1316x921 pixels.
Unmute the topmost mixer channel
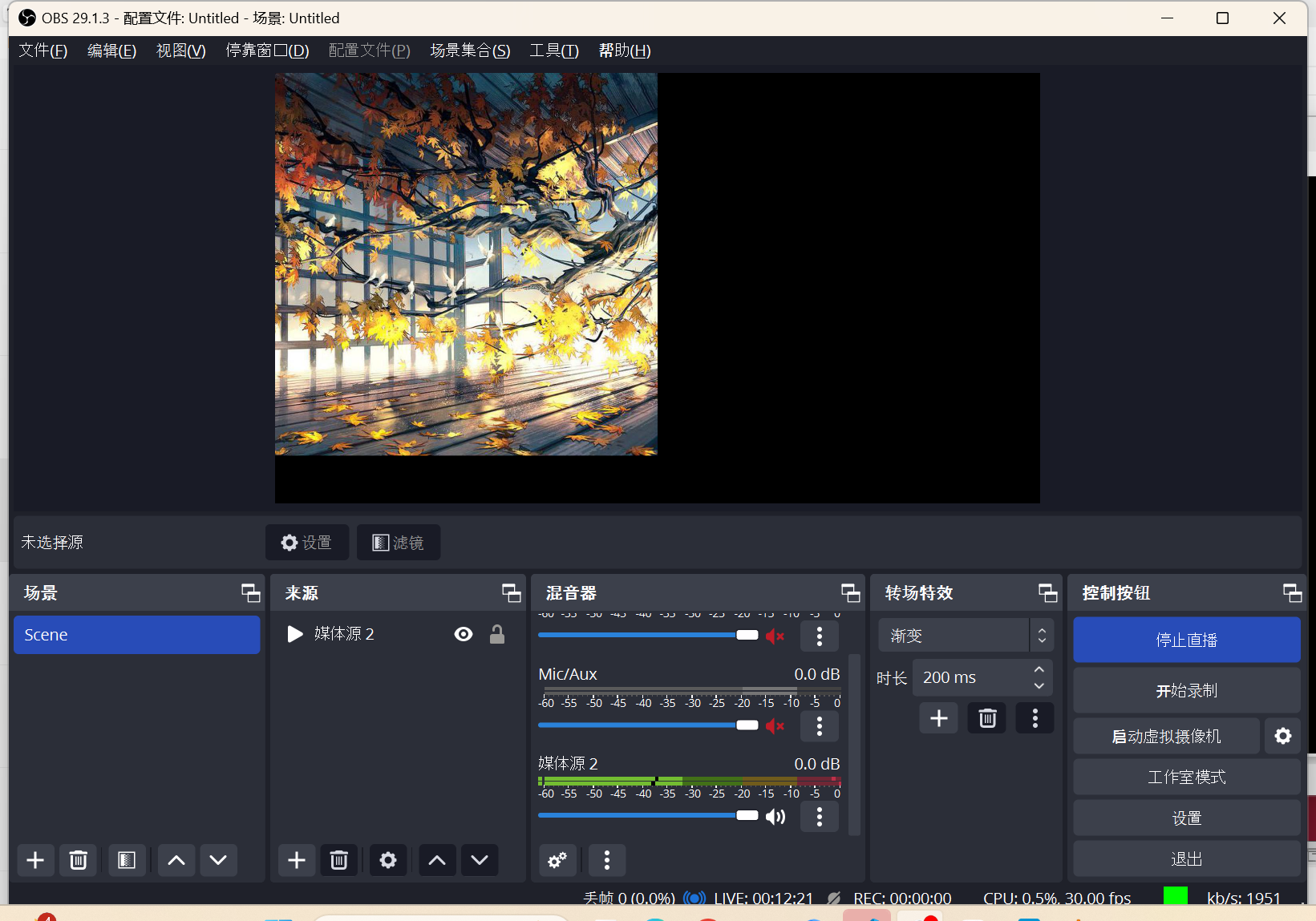[775, 636]
